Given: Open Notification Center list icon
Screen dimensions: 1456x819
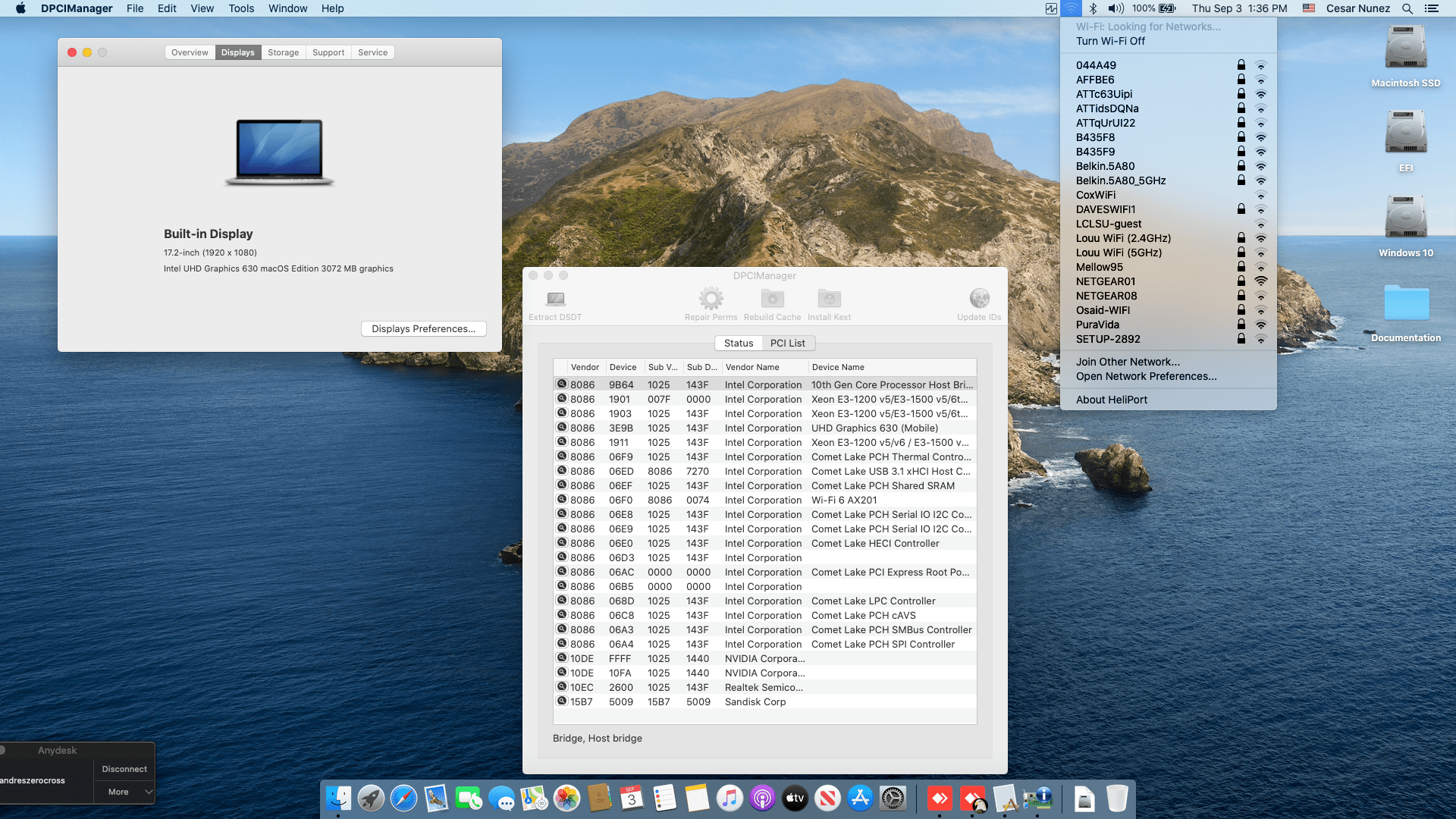Looking at the screenshot, I should click(x=1432, y=8).
